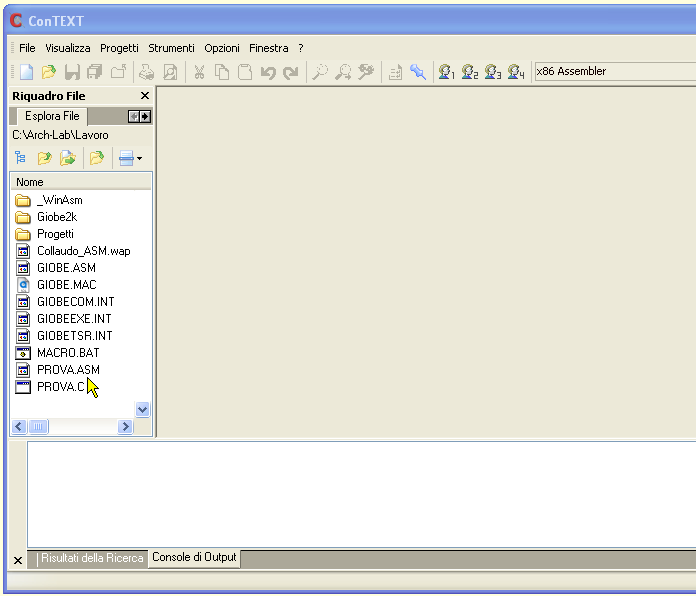Open the File menu
This screenshot has width=696, height=596.
click(x=27, y=48)
